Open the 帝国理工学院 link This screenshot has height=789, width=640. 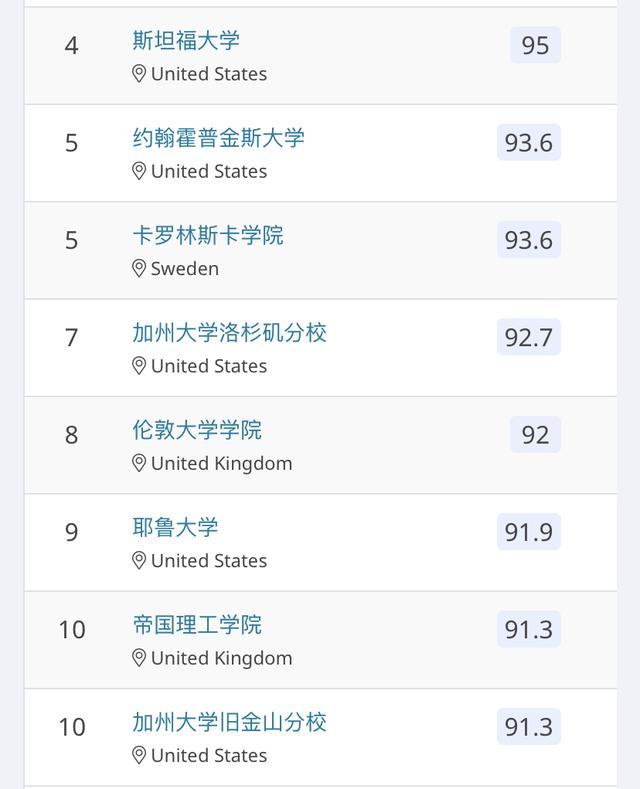[x=197, y=625]
